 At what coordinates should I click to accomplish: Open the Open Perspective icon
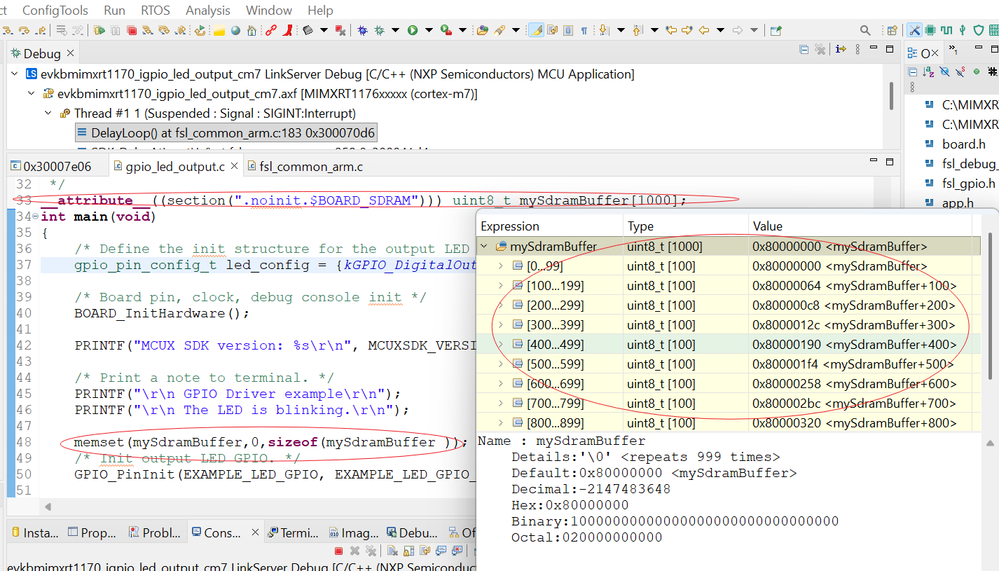pos(892,30)
